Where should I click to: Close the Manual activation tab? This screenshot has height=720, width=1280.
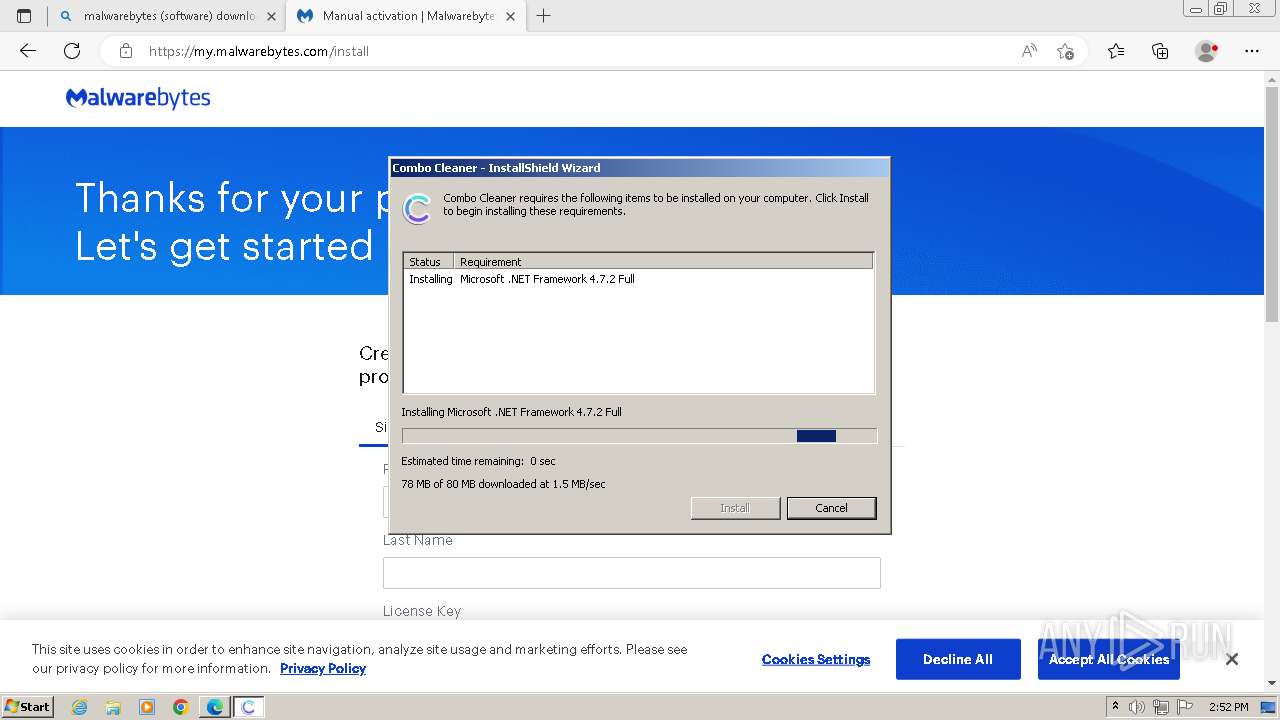pos(511,16)
